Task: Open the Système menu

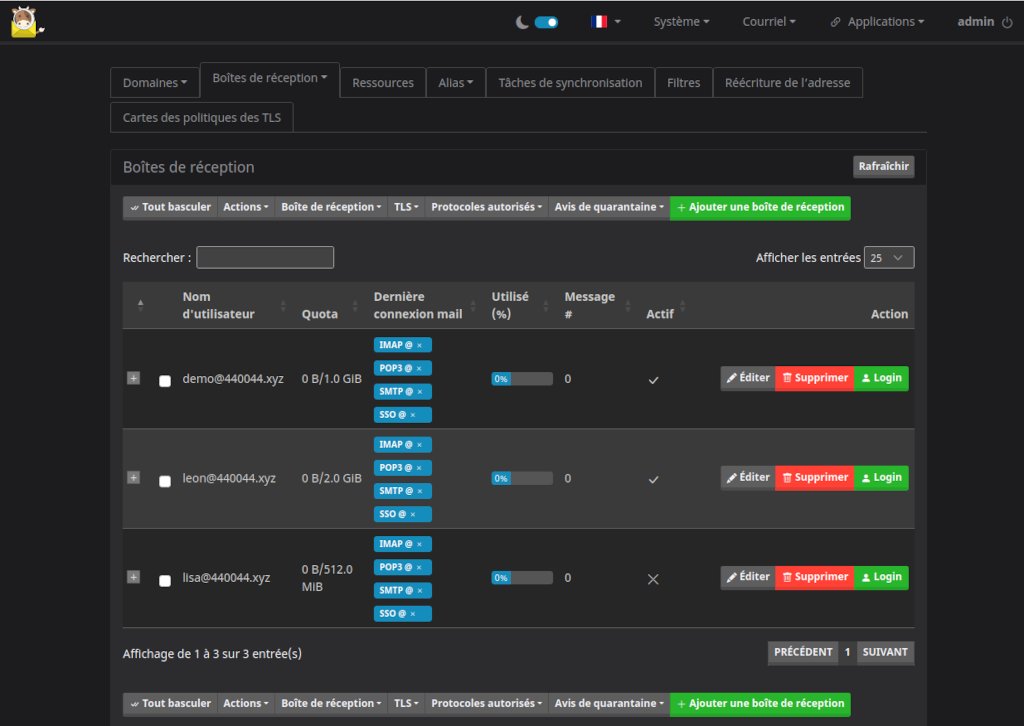Action: pos(681,22)
